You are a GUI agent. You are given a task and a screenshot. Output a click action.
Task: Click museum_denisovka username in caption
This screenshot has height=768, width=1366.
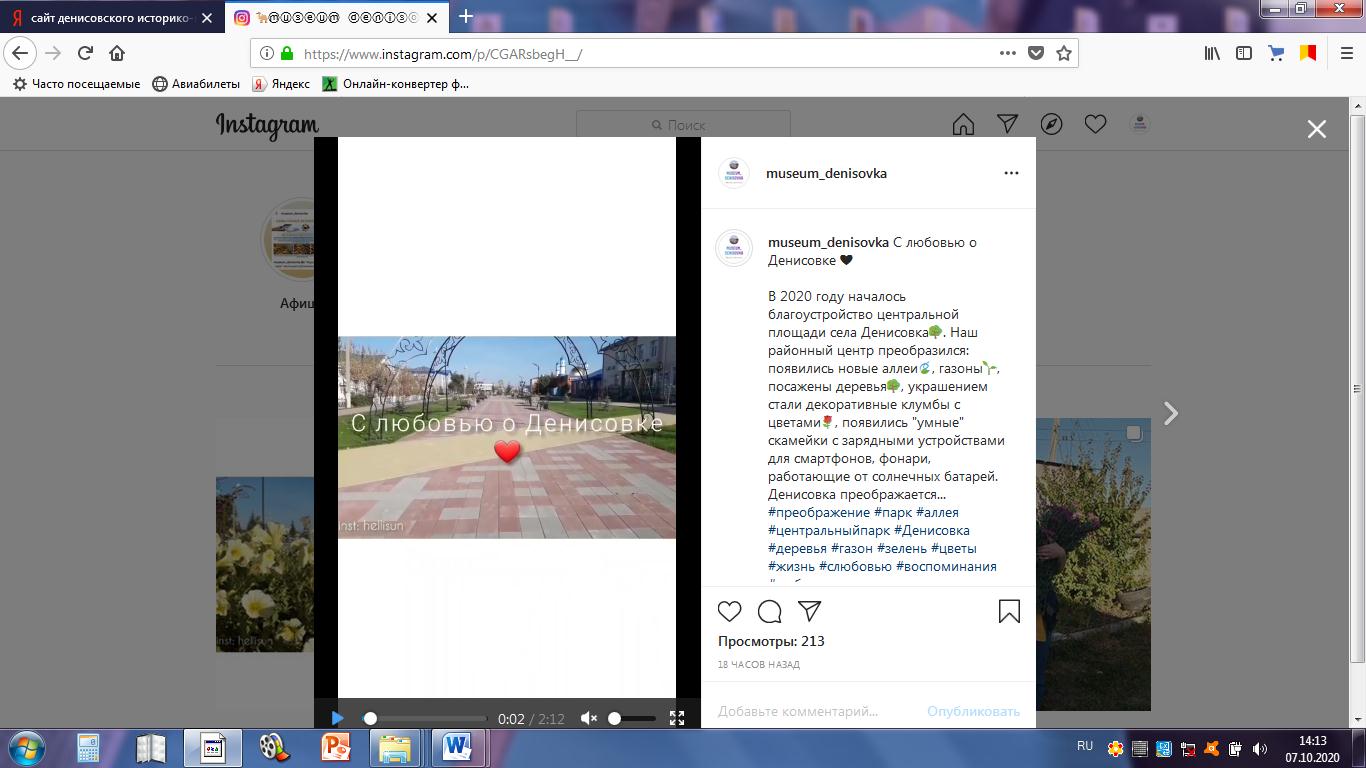(828, 242)
